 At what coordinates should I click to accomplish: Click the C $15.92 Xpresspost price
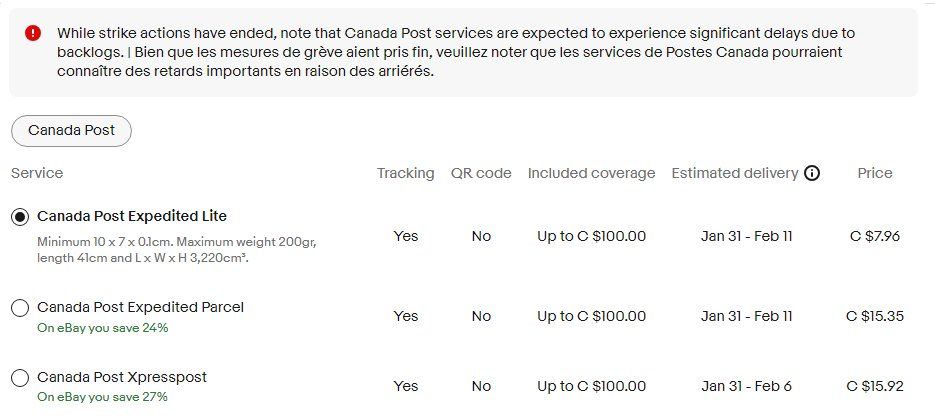[x=875, y=386]
